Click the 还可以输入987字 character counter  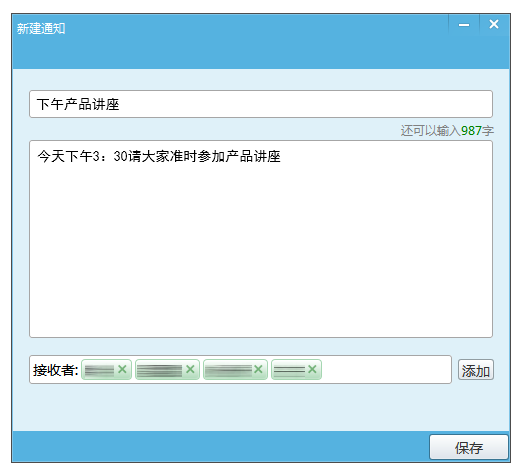click(x=447, y=130)
